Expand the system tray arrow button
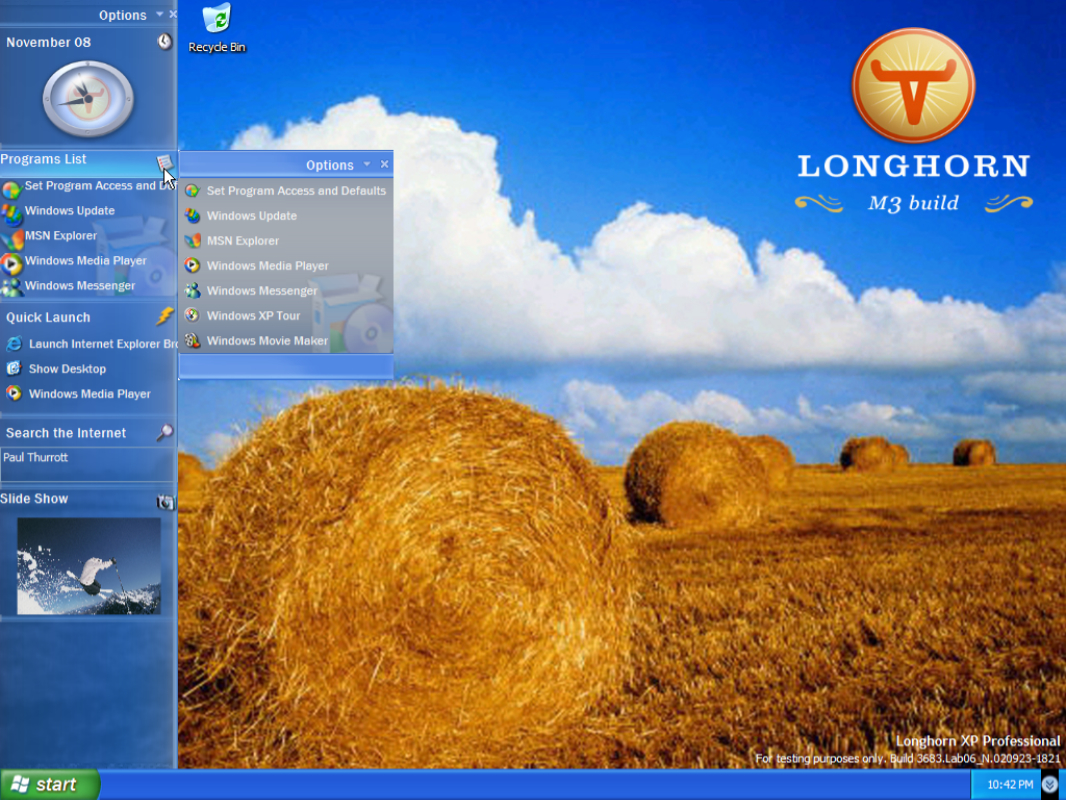This screenshot has height=800, width=1066. pos(1050,785)
